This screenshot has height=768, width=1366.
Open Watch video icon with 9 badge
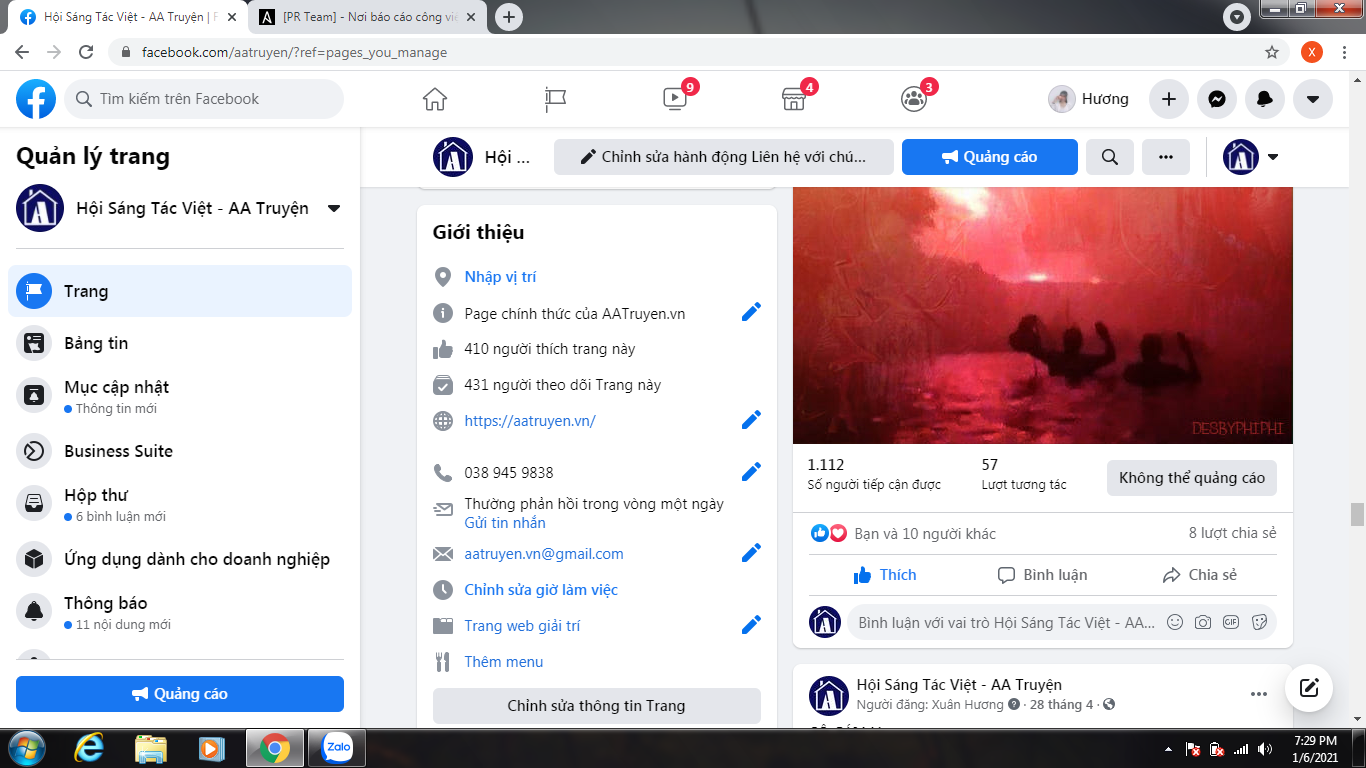click(675, 99)
